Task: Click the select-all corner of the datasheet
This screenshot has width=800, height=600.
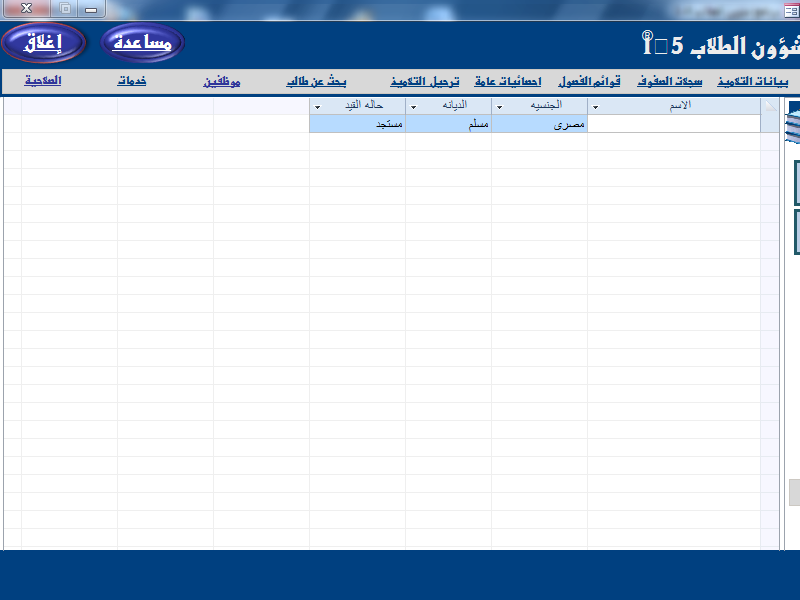Action: point(769,106)
